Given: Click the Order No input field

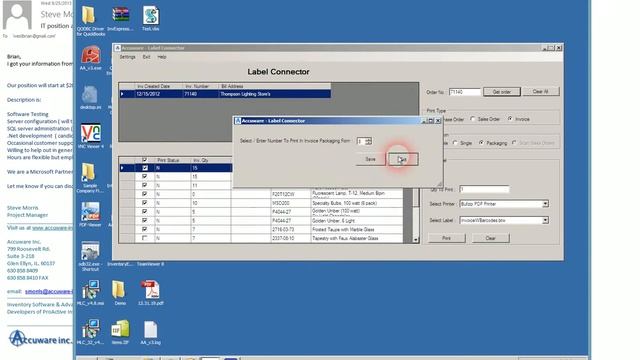Looking at the screenshot, I should pos(464,92).
